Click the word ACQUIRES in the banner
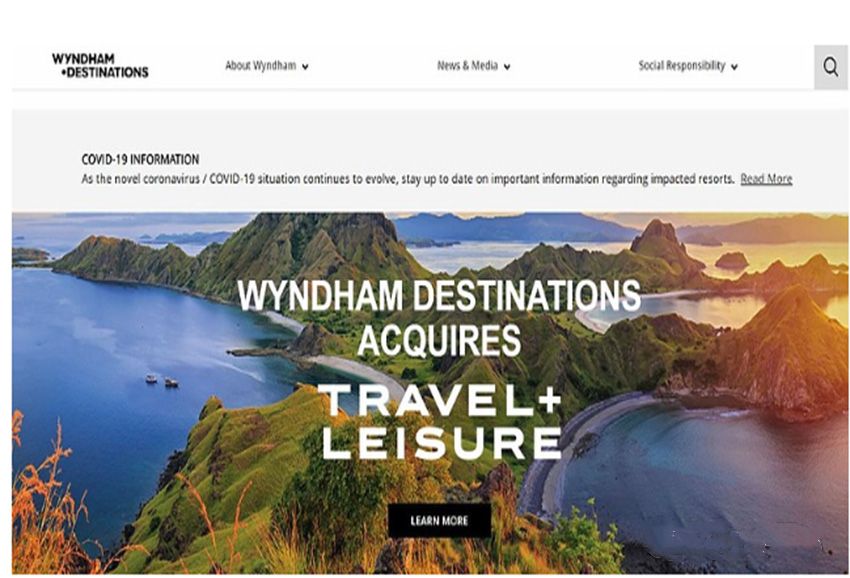 (439, 341)
